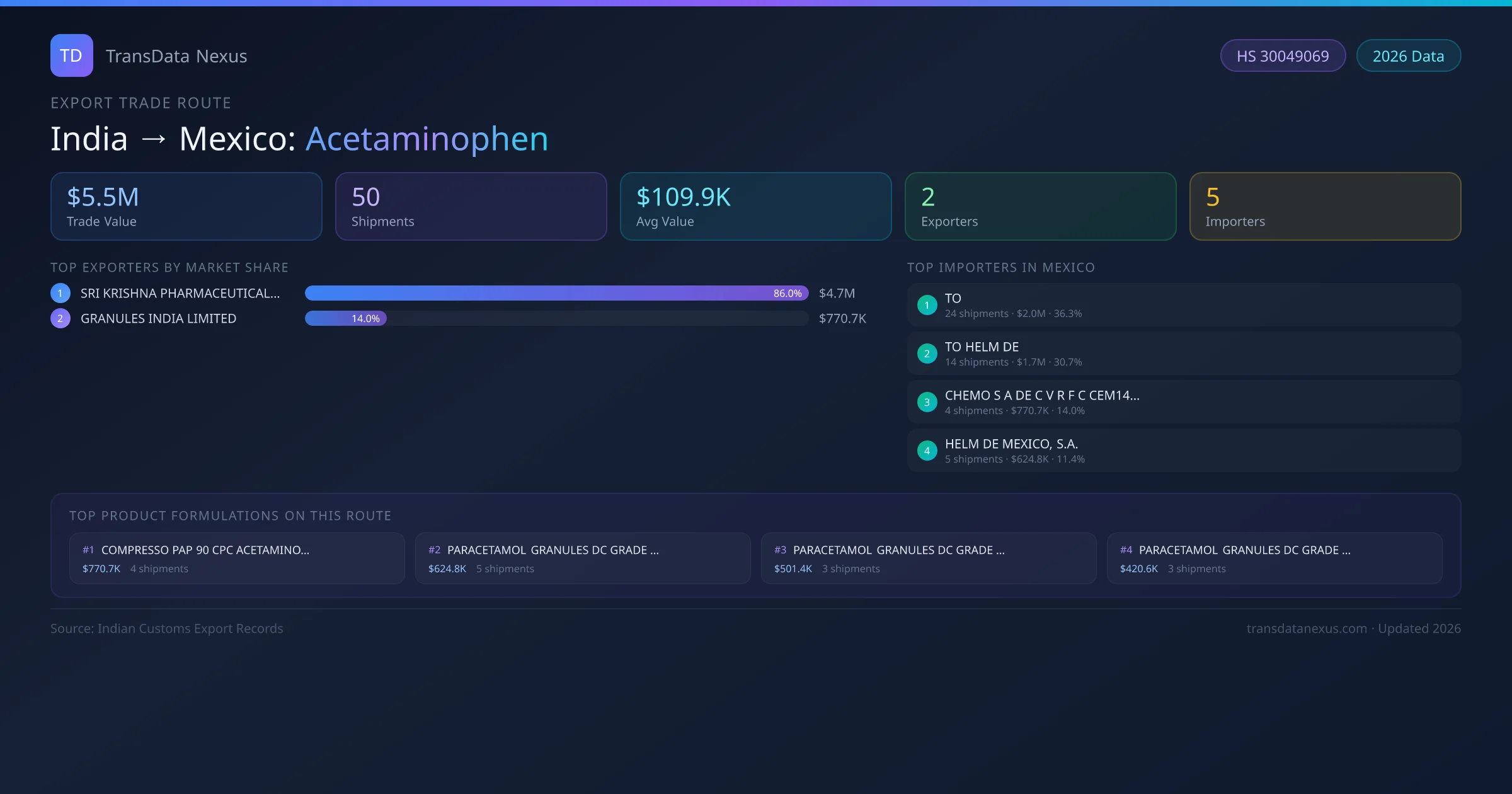Select importer rank icon for TO HELM DE

point(927,354)
